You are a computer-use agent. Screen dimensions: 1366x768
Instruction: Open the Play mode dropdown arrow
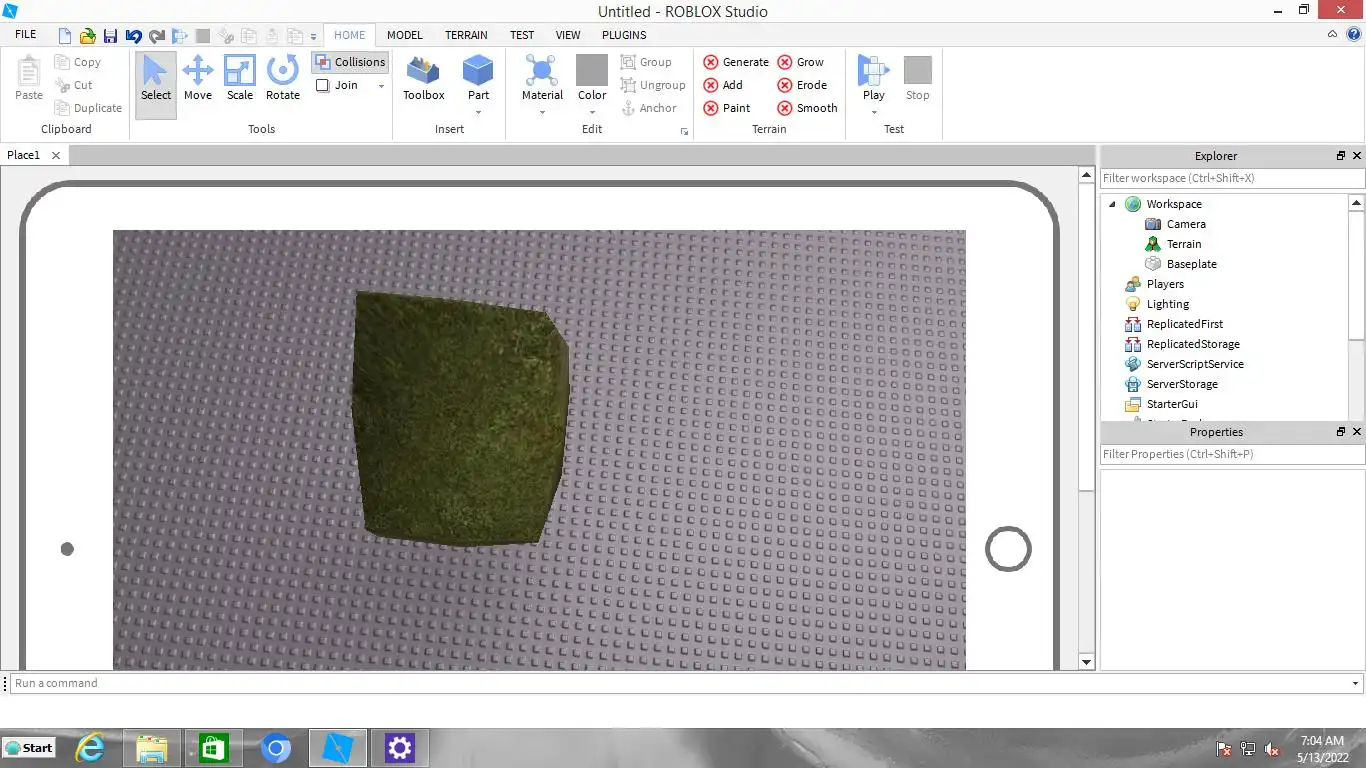[874, 111]
